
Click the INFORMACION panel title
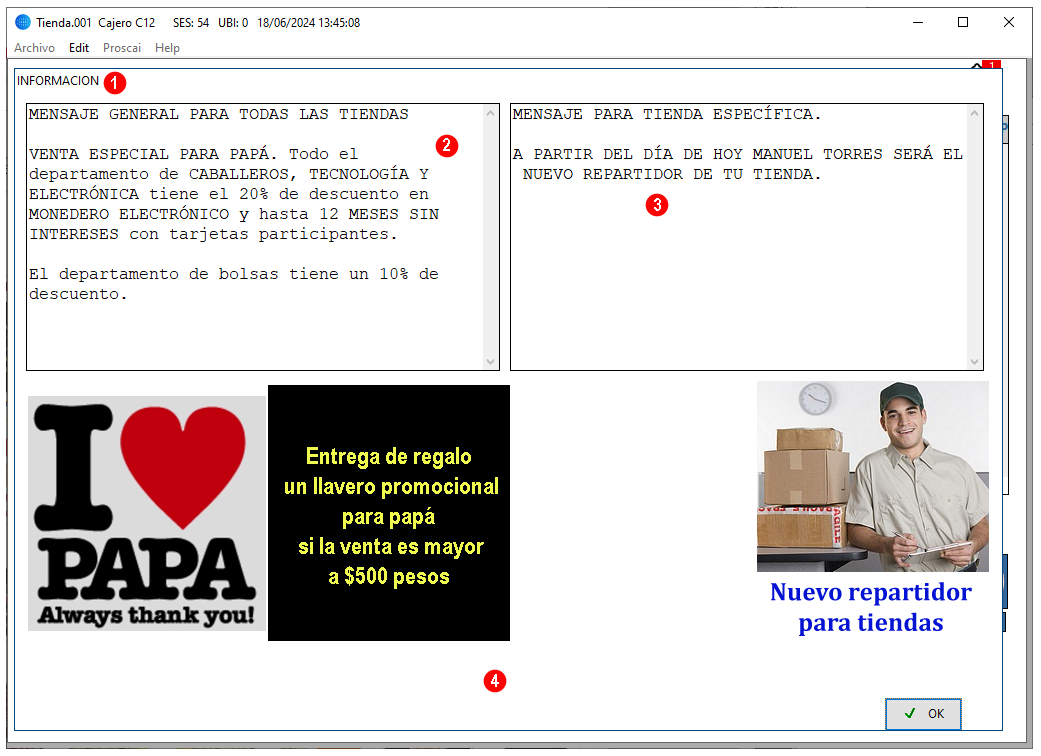click(58, 81)
